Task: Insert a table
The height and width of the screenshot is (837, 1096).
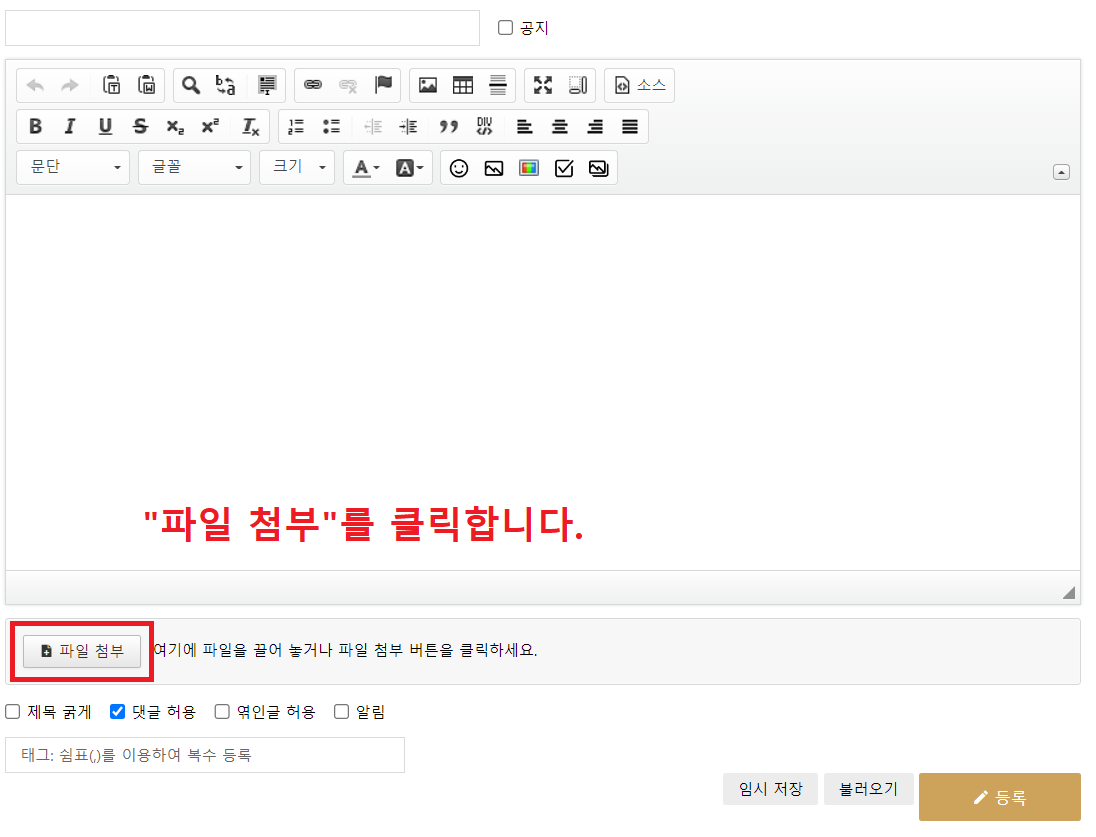Action: tap(463, 85)
